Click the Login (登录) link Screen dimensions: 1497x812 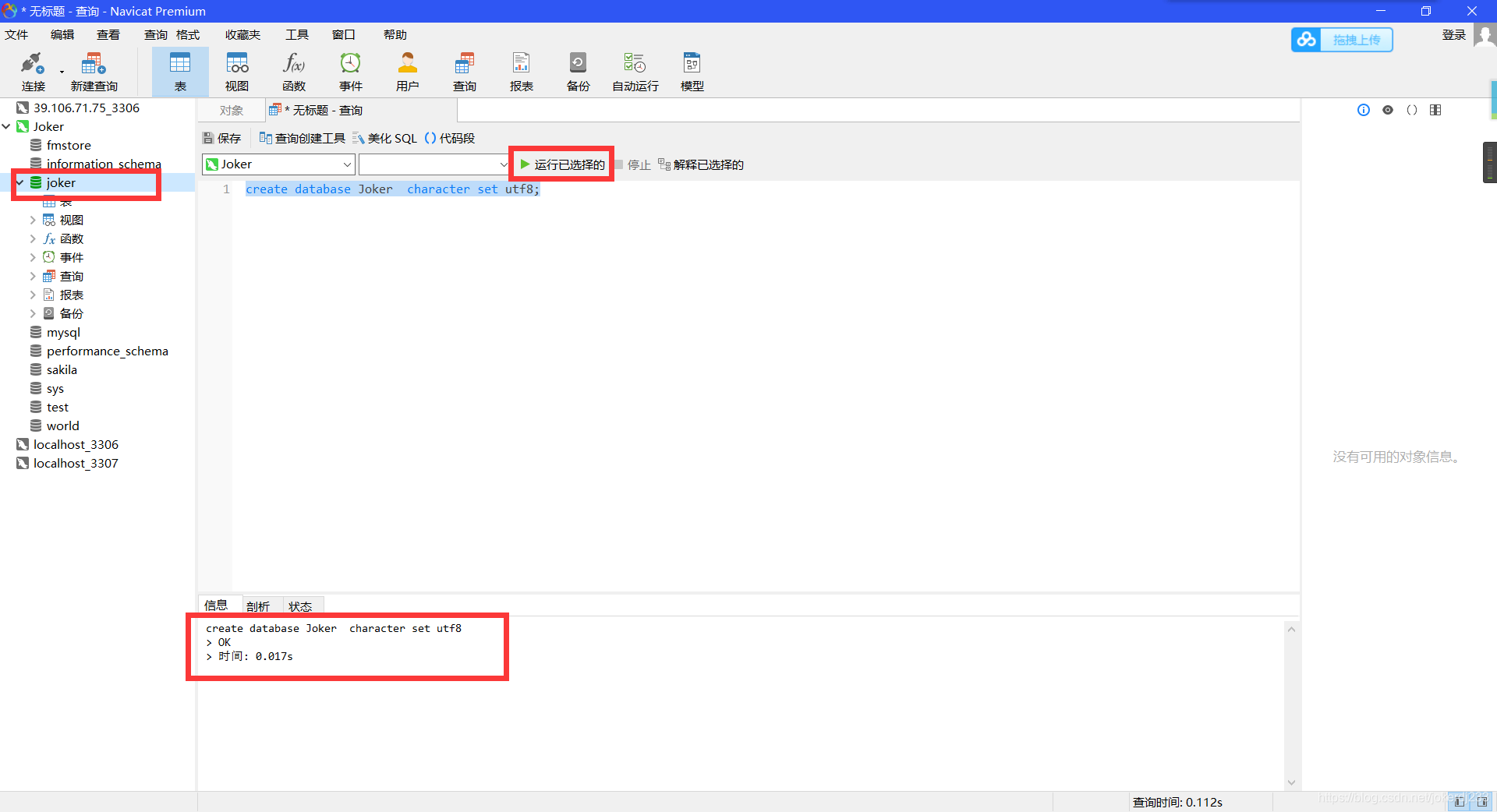(1453, 35)
